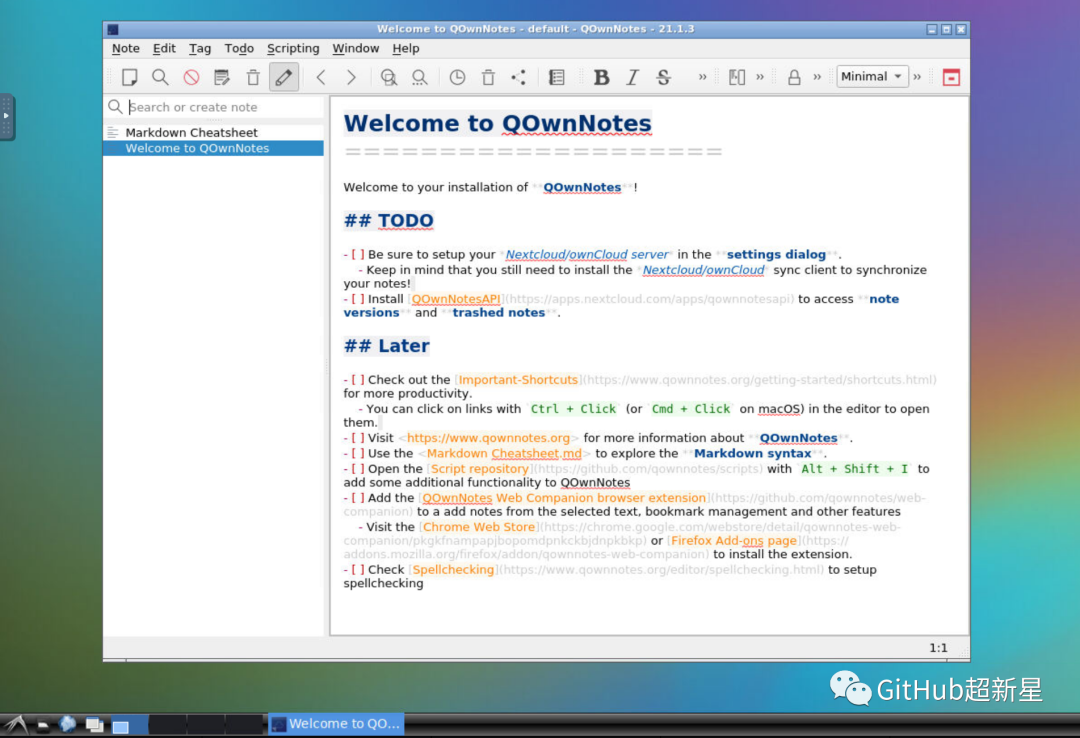Expand overflow chevron after panel layout icon
1080x738 pixels.
tap(760, 77)
